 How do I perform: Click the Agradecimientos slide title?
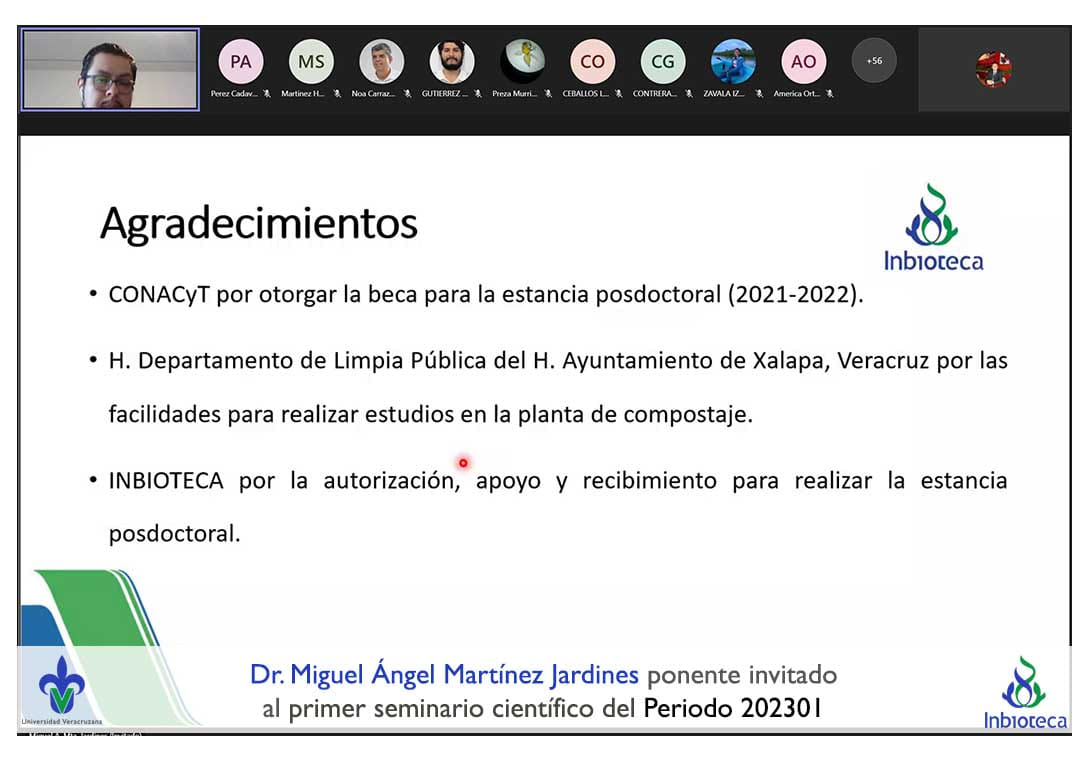(259, 223)
